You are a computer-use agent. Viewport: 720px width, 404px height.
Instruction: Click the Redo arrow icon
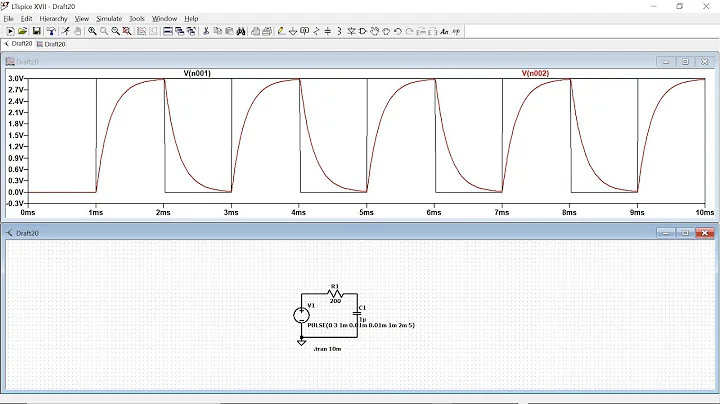click(x=410, y=31)
